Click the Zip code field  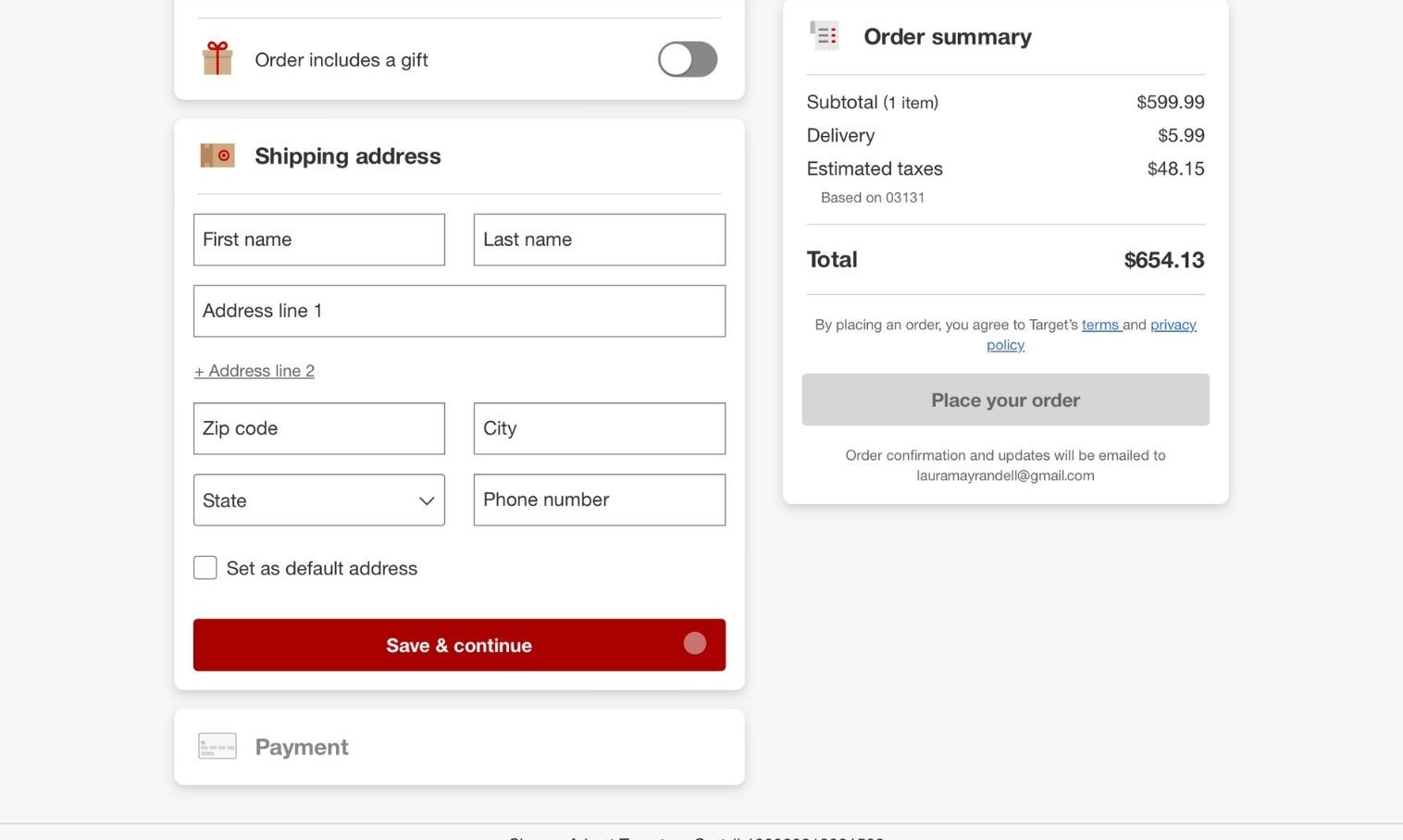pyautogui.click(x=318, y=428)
